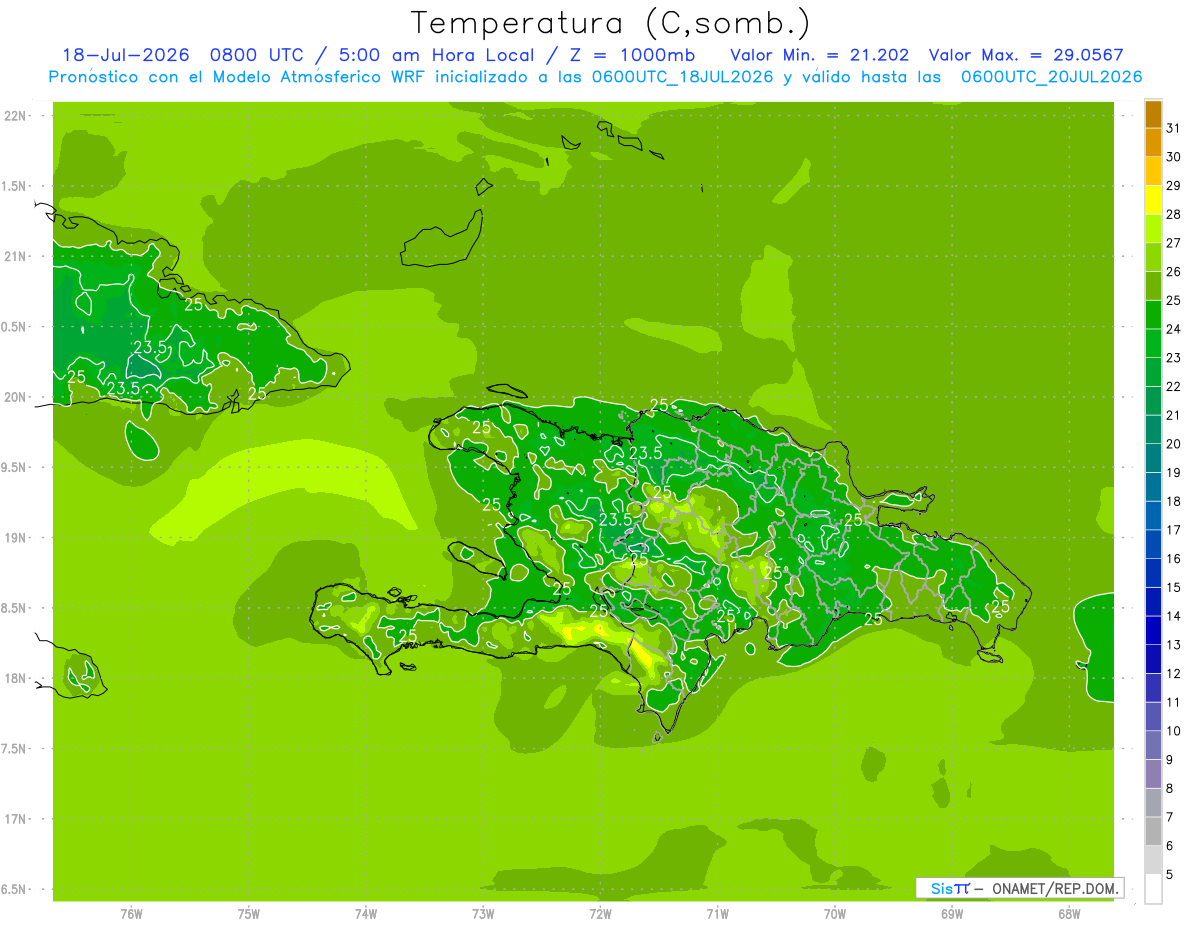Click the deep blue swatch between legend 13 and 14

1153,630
